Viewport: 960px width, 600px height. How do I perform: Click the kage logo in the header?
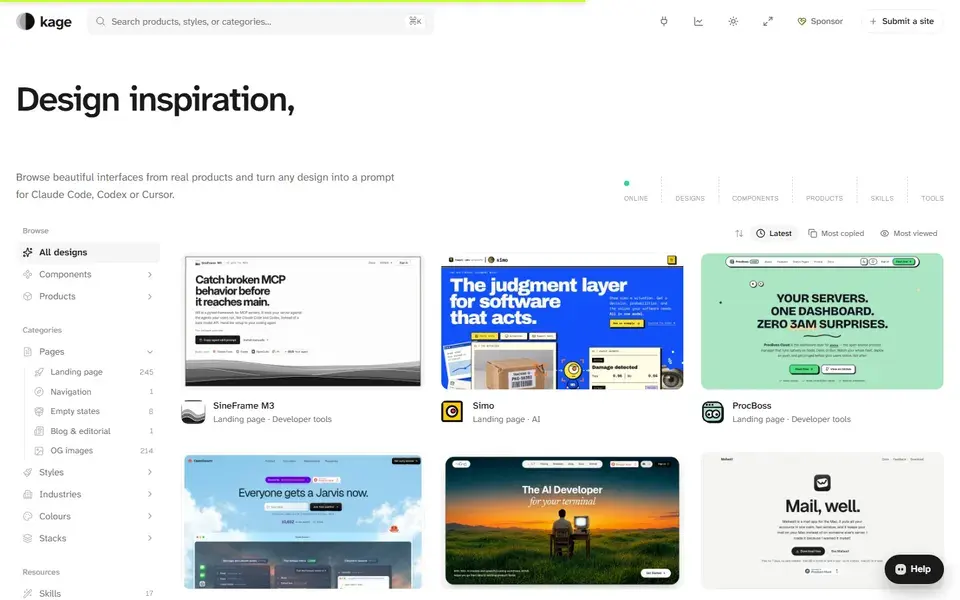click(44, 21)
